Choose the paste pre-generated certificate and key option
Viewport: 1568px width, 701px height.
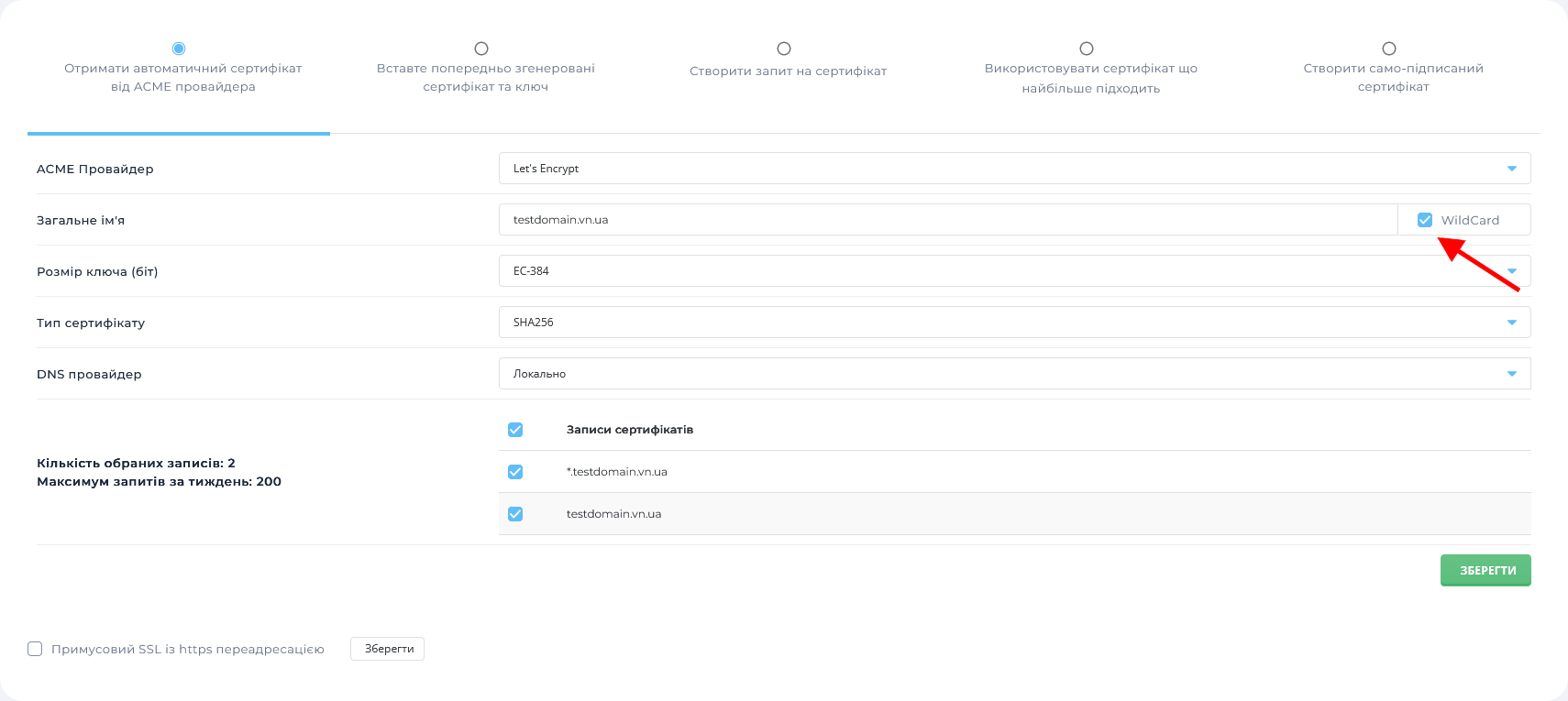[x=481, y=49]
